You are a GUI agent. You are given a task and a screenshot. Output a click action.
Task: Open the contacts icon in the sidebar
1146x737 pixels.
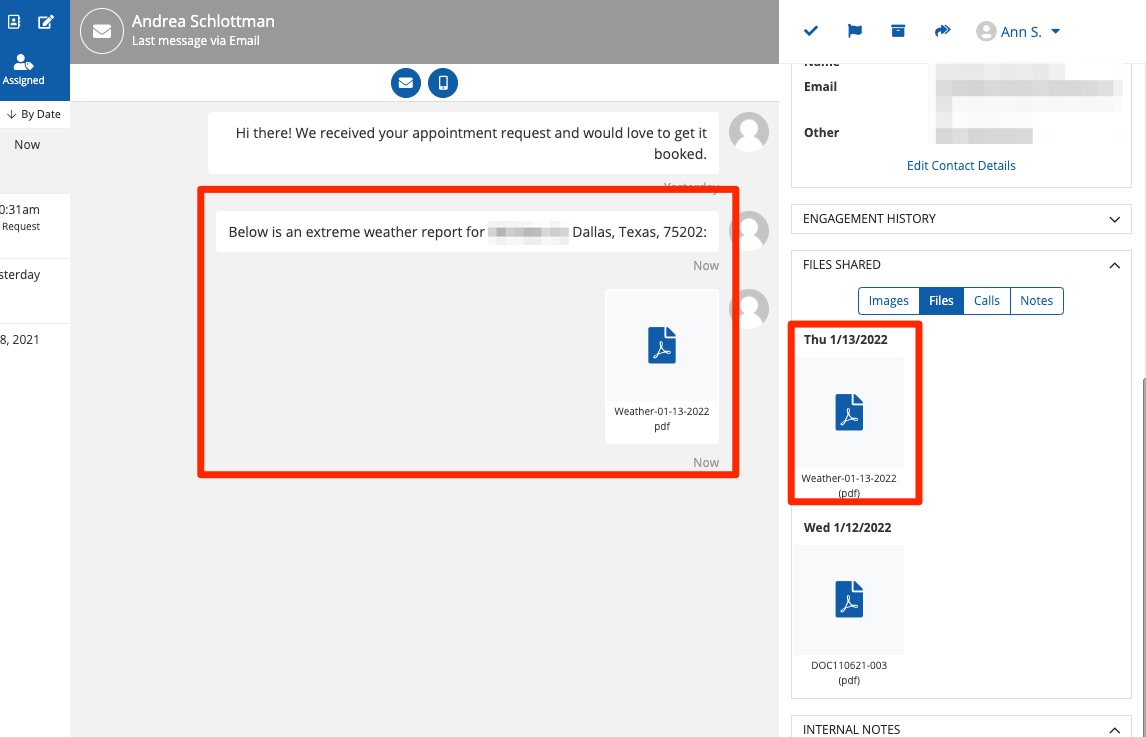click(14, 21)
